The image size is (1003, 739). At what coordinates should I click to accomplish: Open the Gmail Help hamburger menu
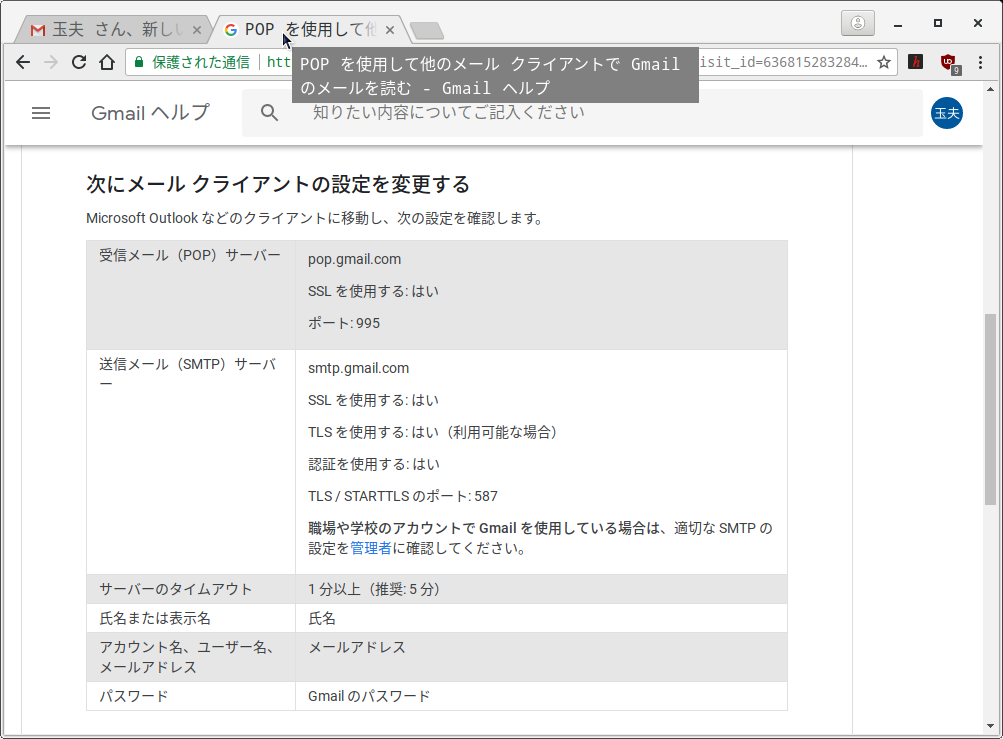pos(41,113)
